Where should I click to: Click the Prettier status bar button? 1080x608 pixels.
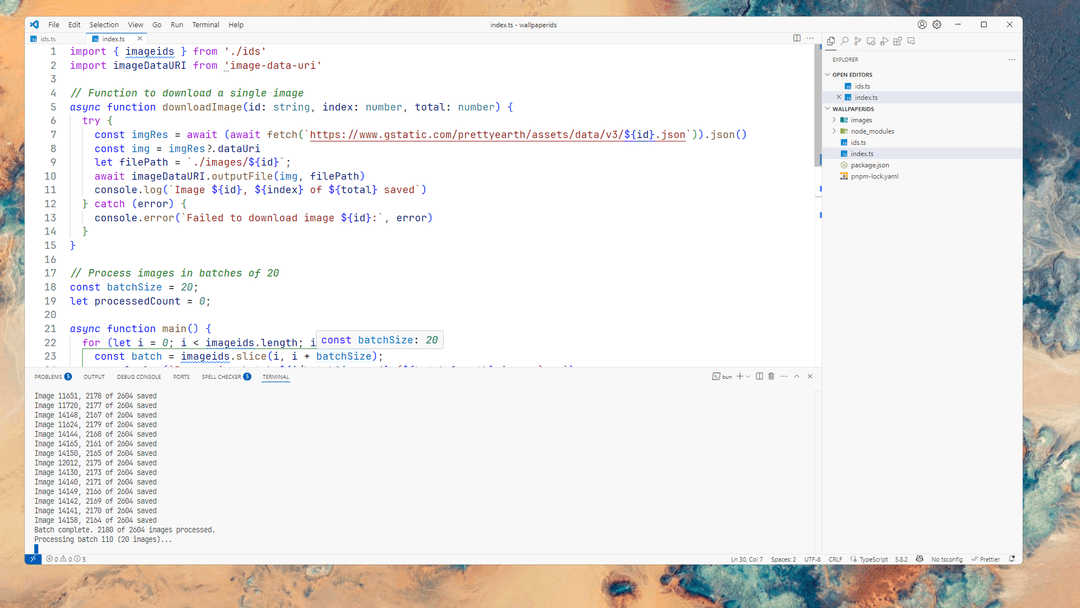(x=988, y=559)
